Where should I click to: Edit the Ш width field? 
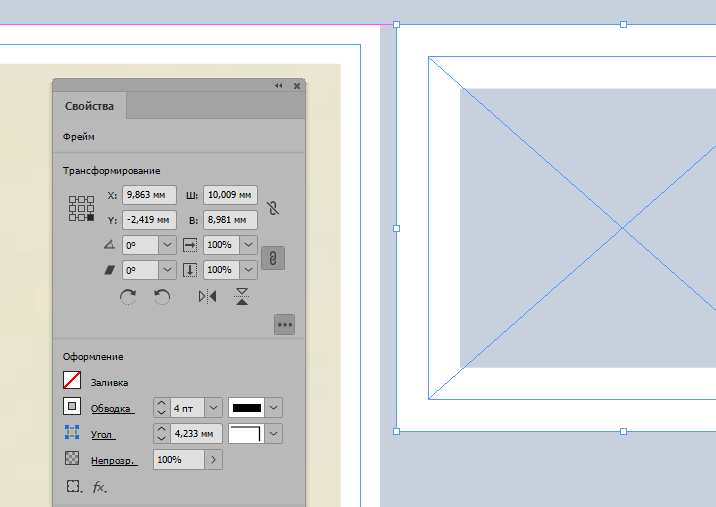coord(230,195)
